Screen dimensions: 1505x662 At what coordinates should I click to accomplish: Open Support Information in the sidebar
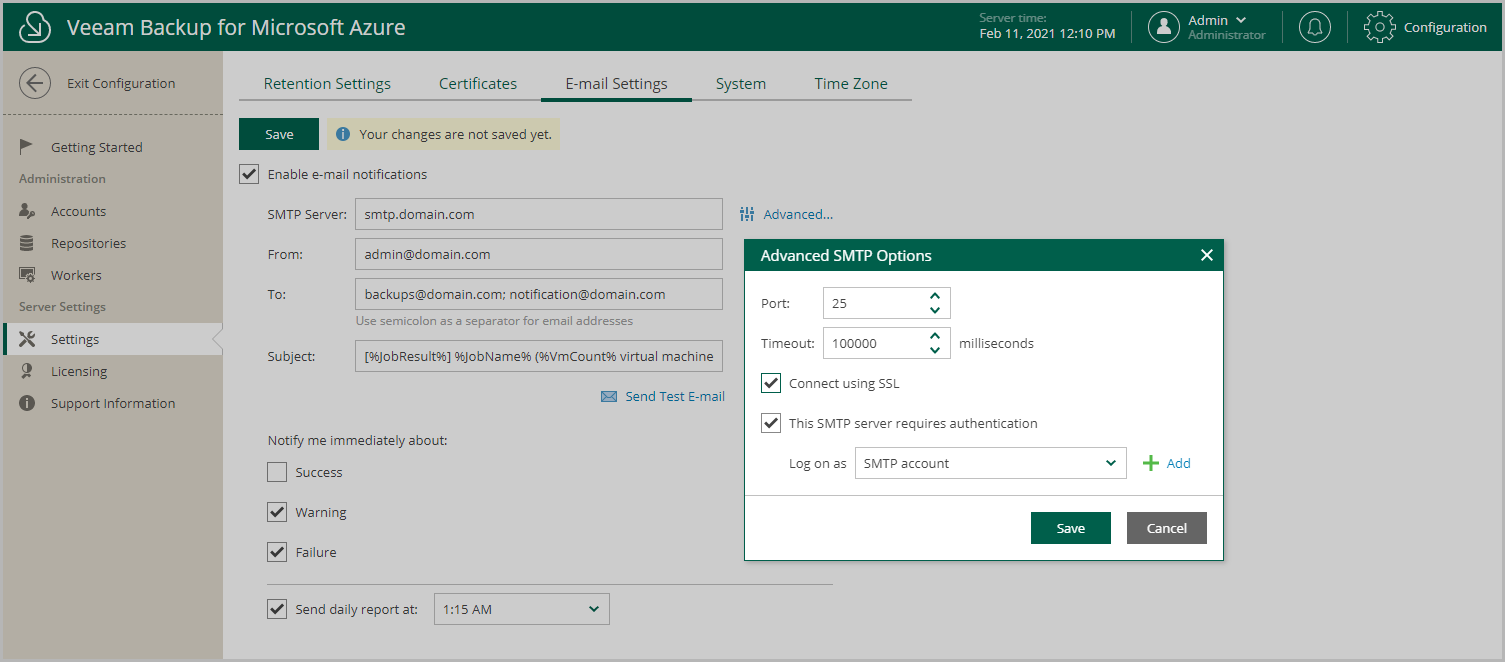click(x=113, y=403)
